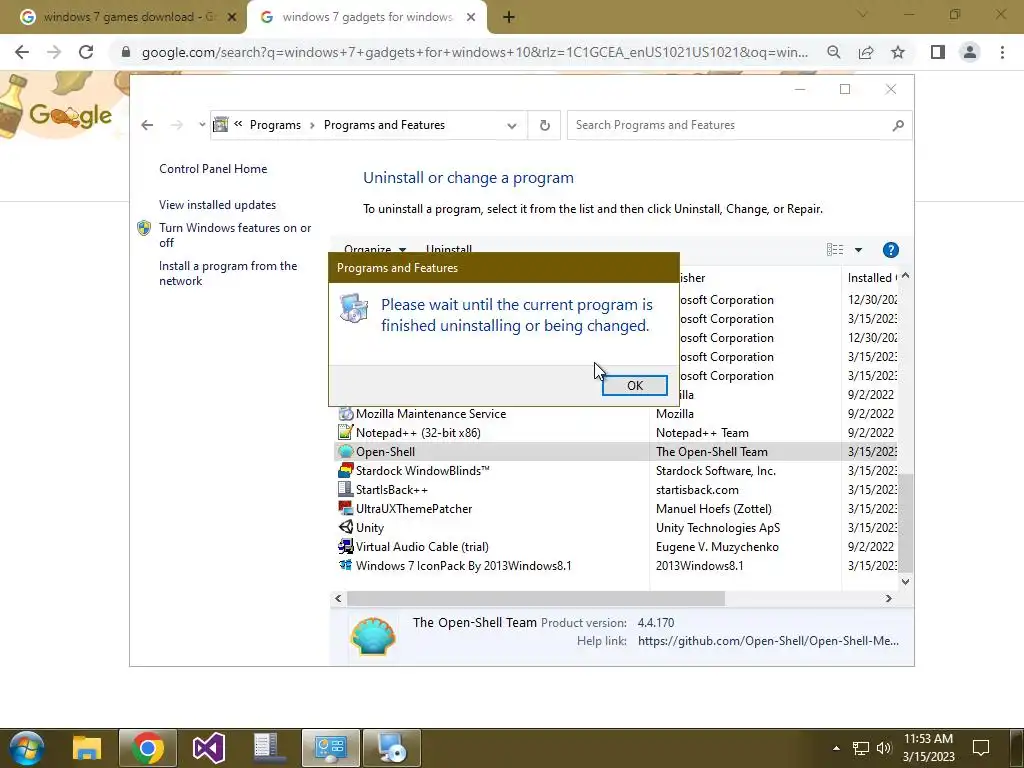Click OK in the Programs and Features dialog
The width and height of the screenshot is (1024, 768).
[634, 385]
